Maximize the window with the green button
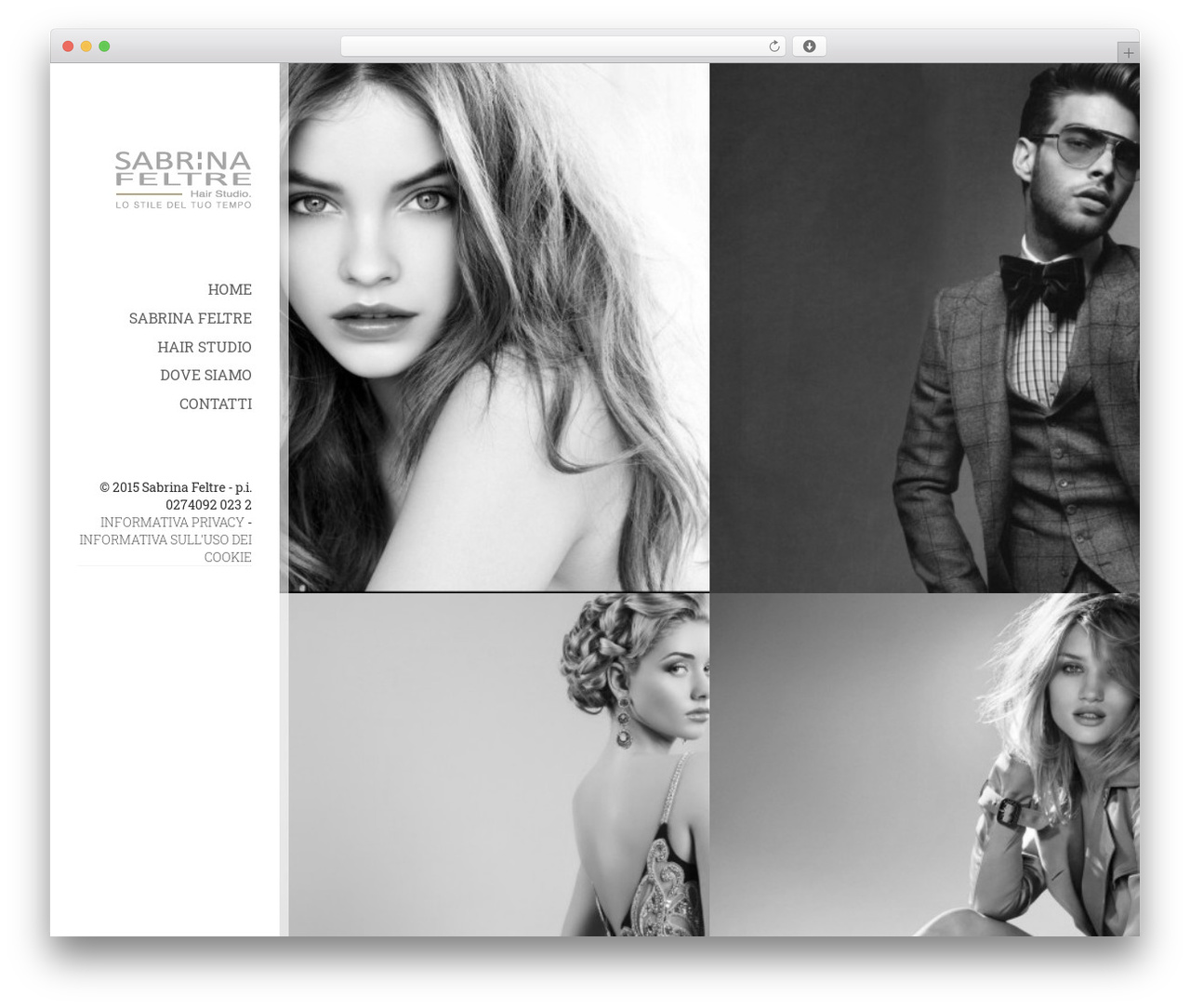 [x=104, y=46]
